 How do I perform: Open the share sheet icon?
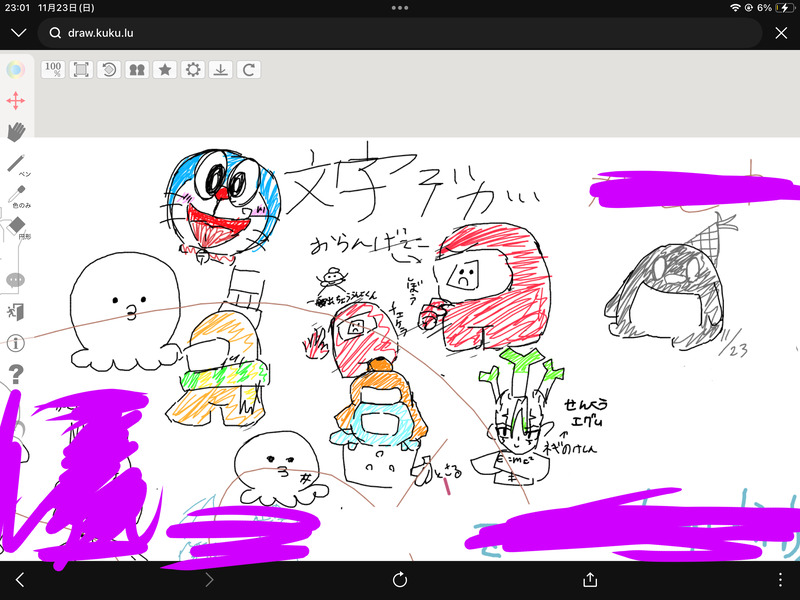point(590,579)
